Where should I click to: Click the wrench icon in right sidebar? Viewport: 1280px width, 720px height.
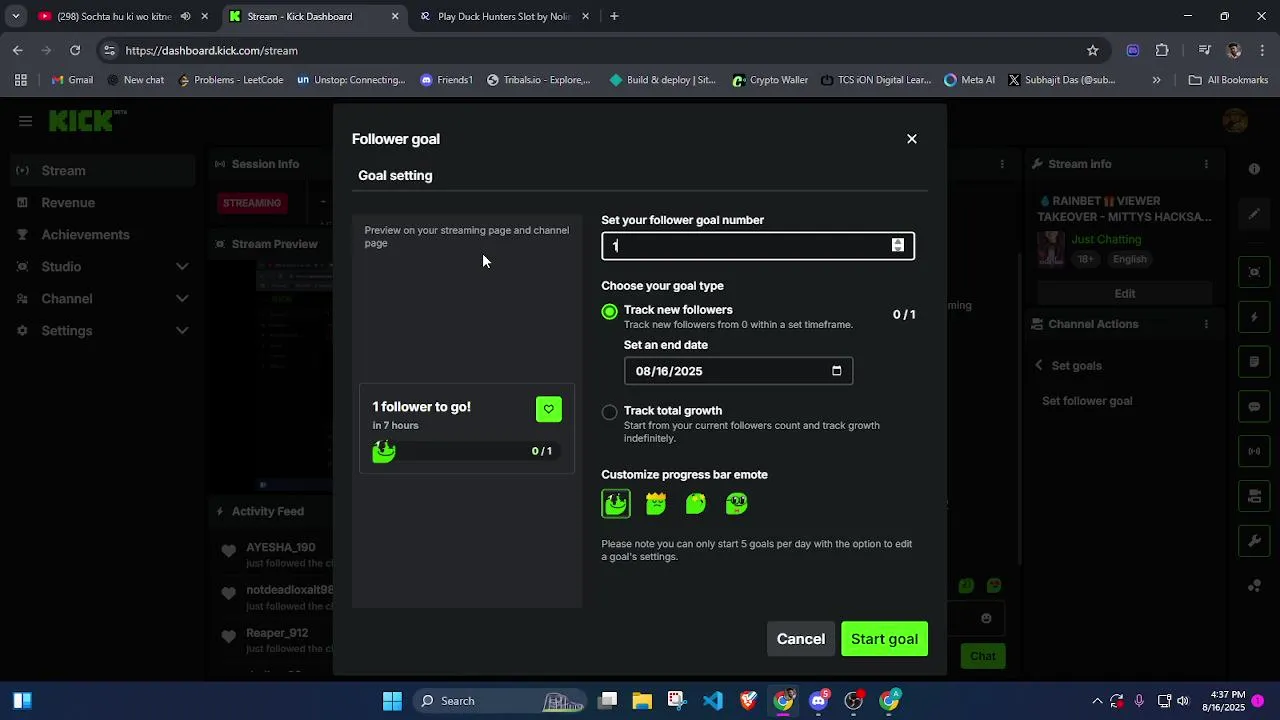click(1254, 541)
